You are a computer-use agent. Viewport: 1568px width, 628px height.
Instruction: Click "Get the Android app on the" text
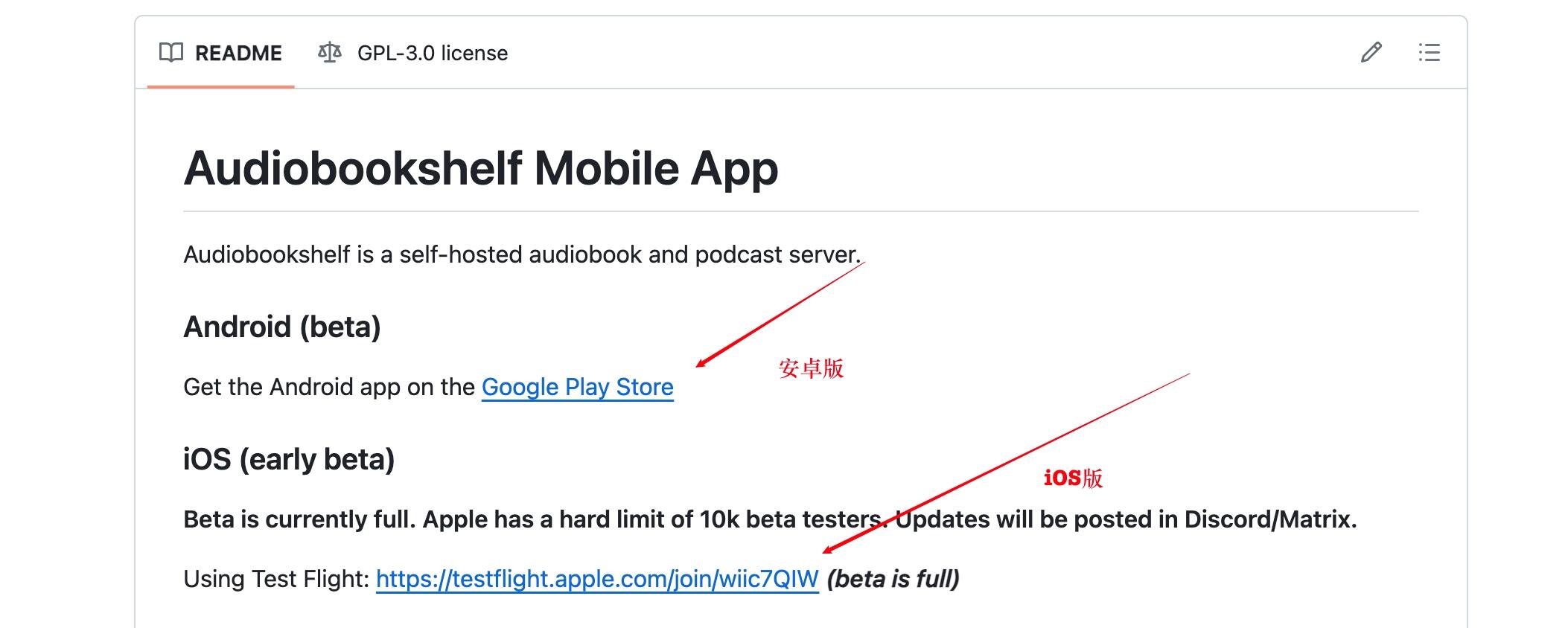328,387
